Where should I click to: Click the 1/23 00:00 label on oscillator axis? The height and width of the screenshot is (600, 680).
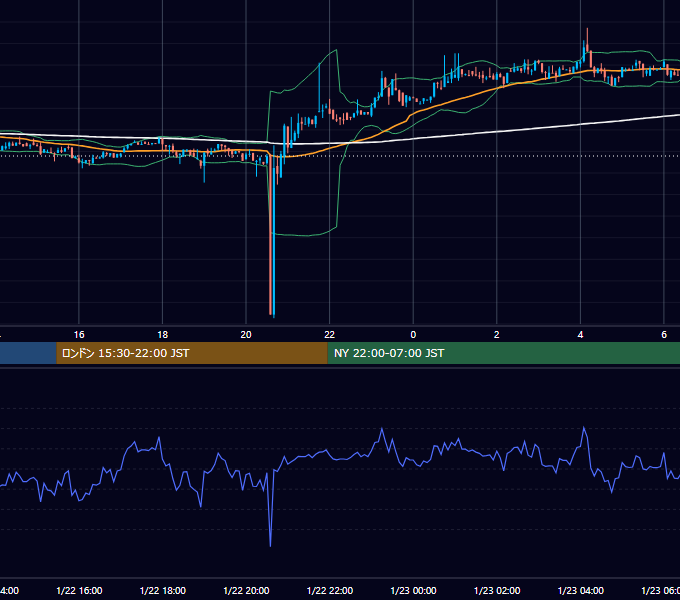click(413, 590)
